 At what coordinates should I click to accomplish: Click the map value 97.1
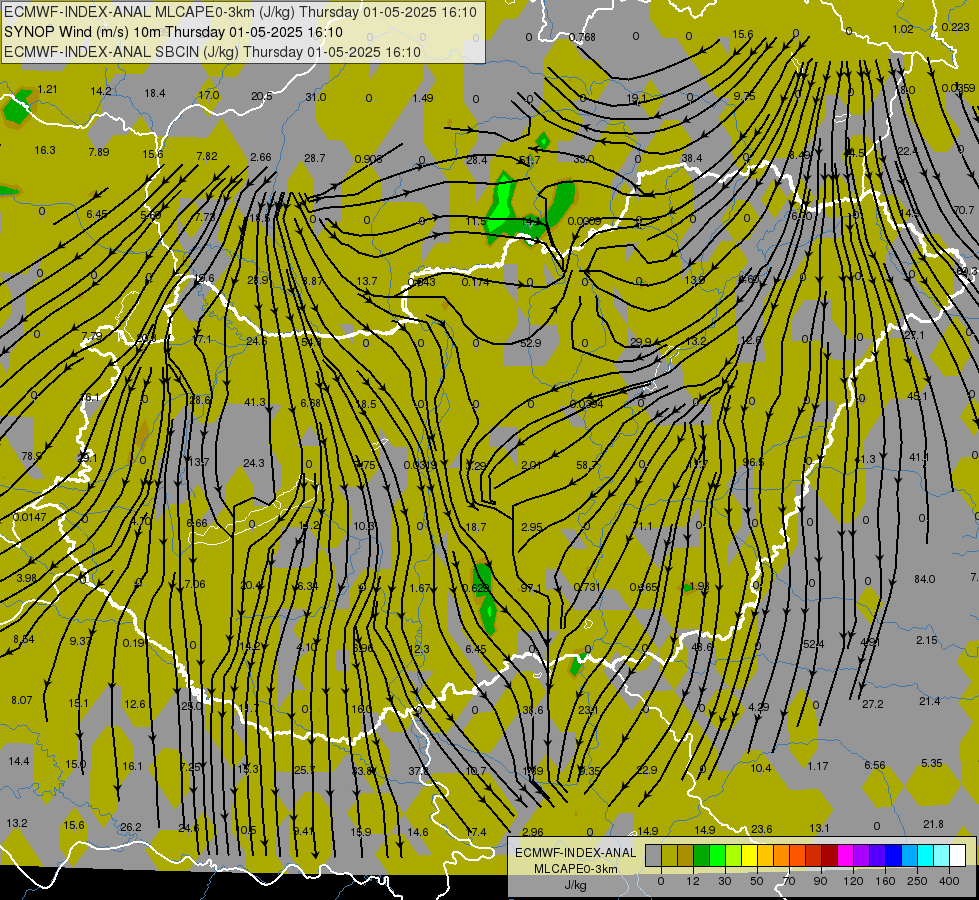point(531,588)
